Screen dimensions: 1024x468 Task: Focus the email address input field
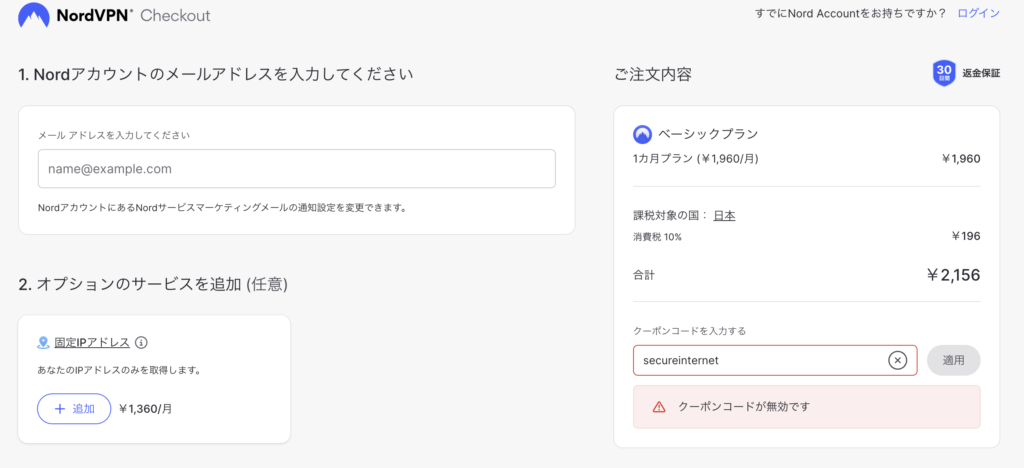click(x=296, y=169)
